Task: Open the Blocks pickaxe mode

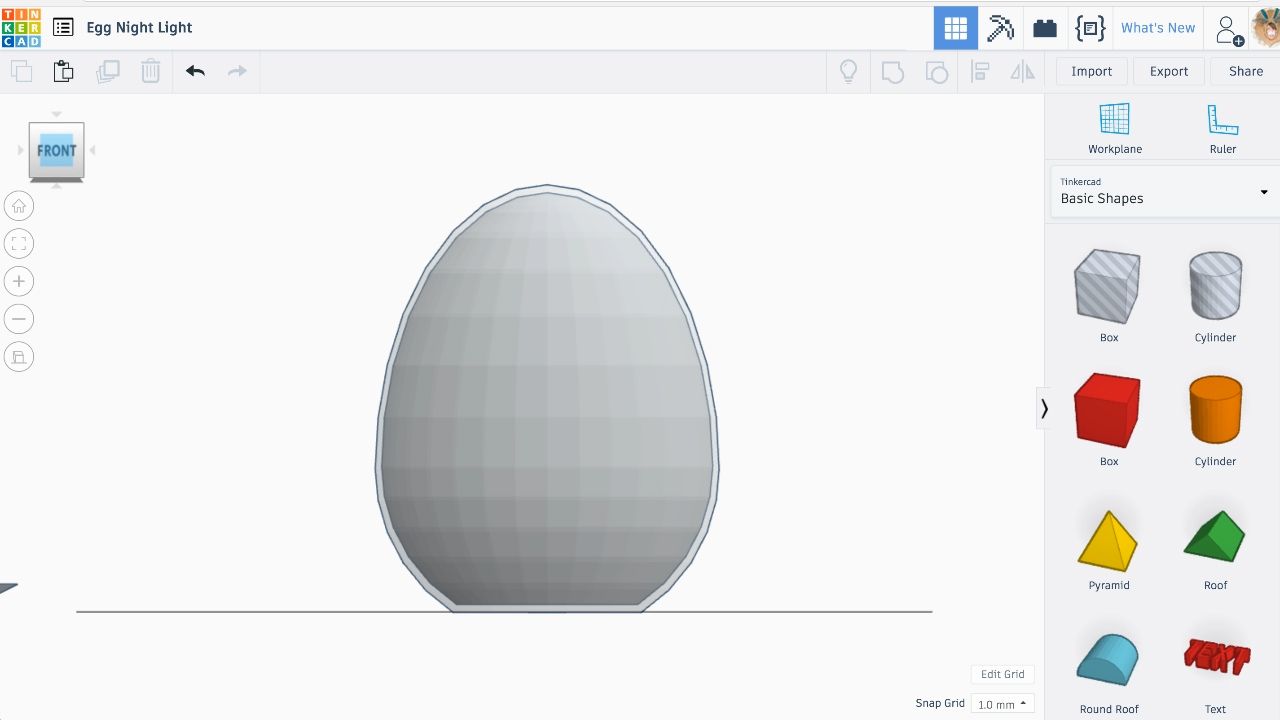Action: click(1000, 28)
